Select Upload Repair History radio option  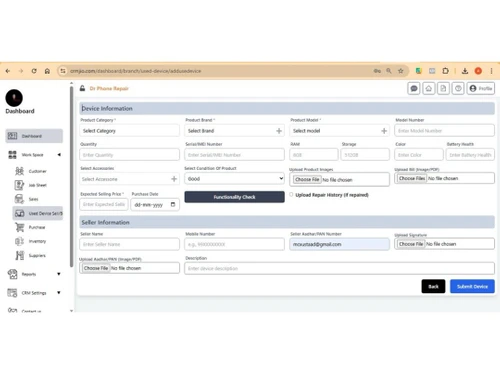pos(291,195)
